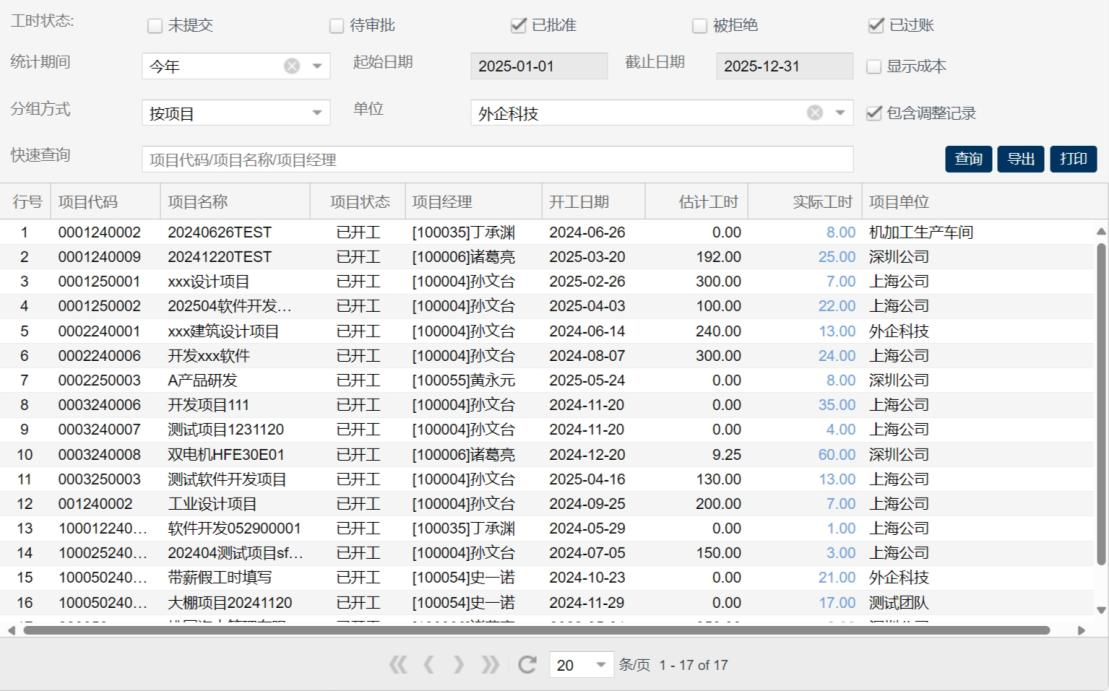The image size is (1109, 691).
Task: Focus the 快速查询 search input field
Action: coord(497,159)
